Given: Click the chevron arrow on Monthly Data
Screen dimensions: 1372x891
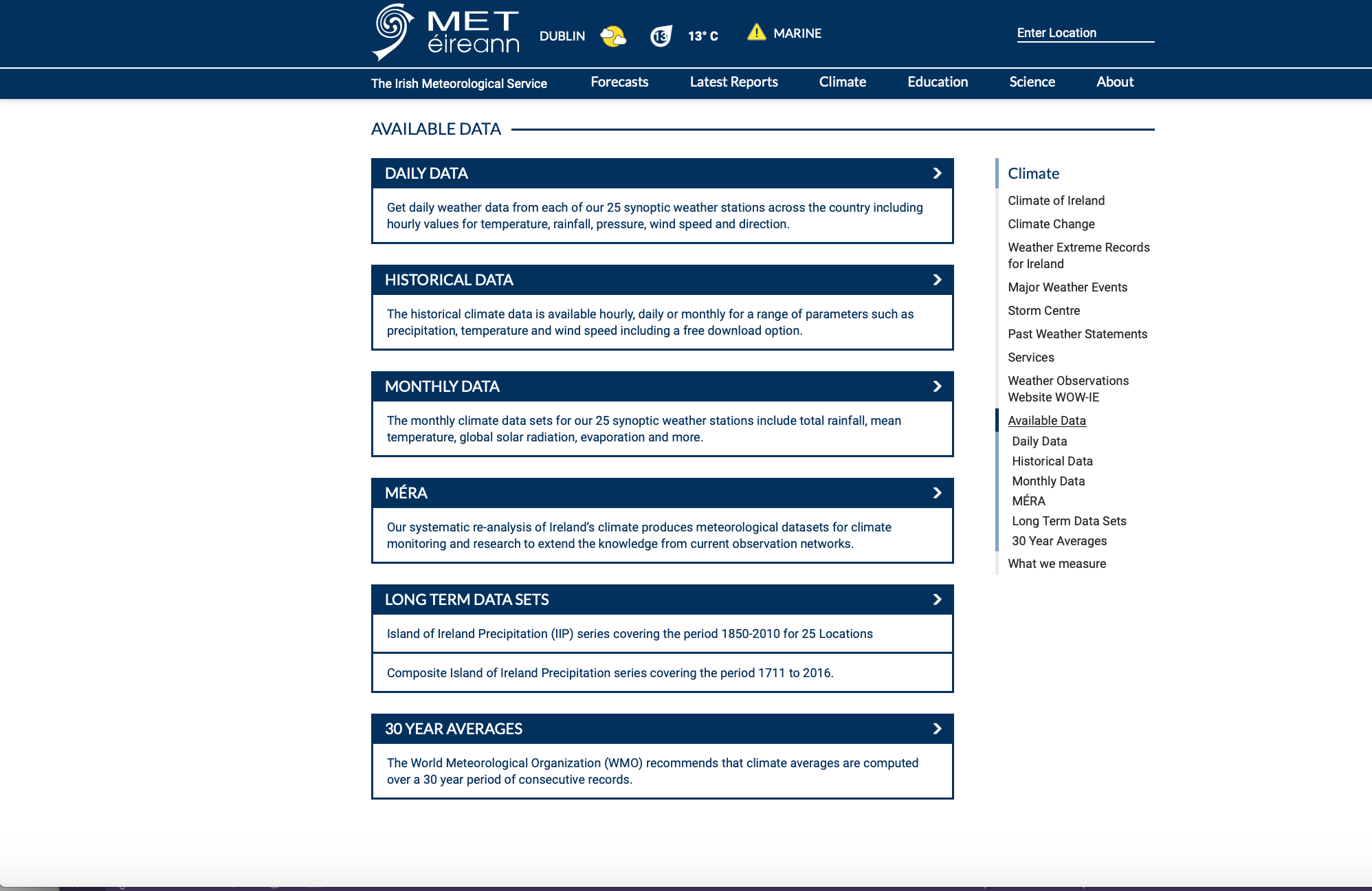Looking at the screenshot, I should click(936, 386).
